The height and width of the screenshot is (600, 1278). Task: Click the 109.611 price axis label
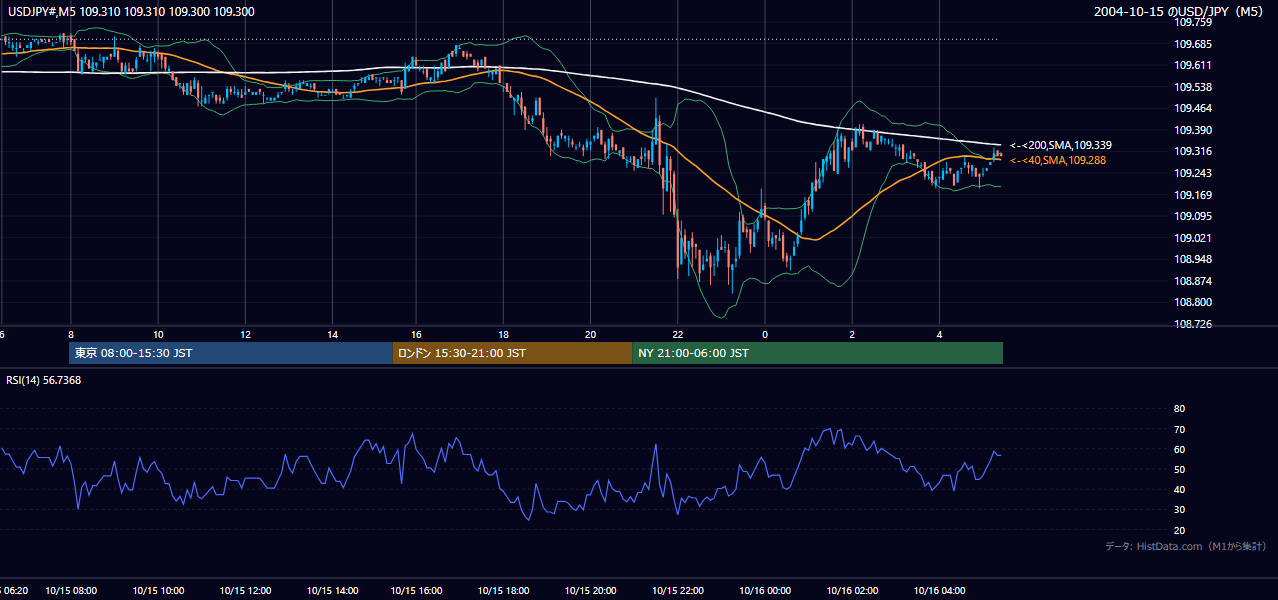[1193, 65]
